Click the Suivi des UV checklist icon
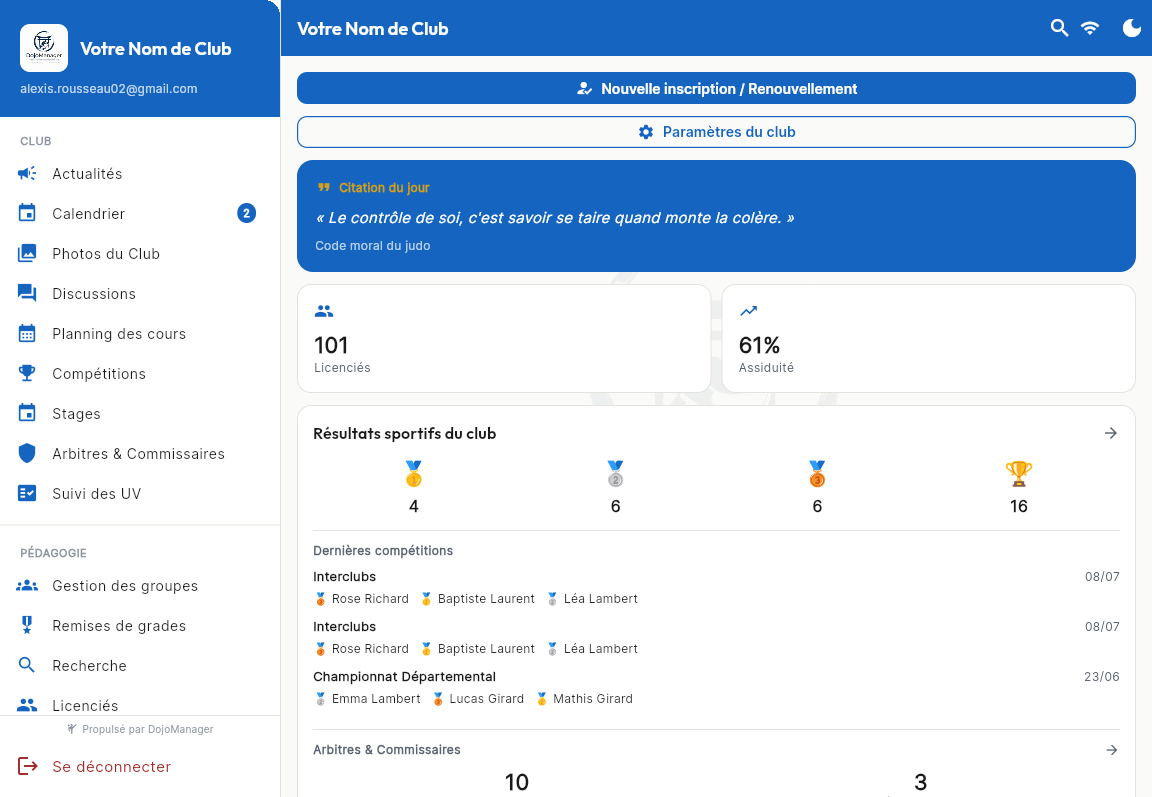 27,493
